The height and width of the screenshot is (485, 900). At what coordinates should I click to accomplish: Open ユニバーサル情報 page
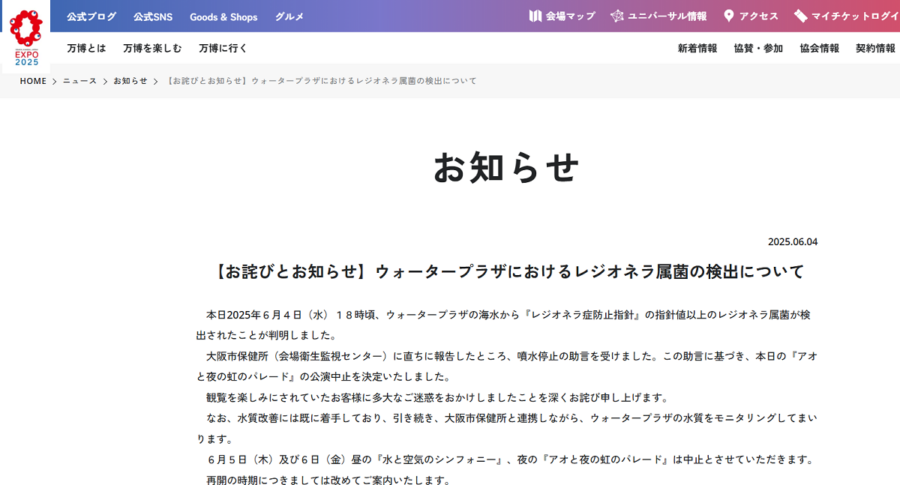coord(667,16)
